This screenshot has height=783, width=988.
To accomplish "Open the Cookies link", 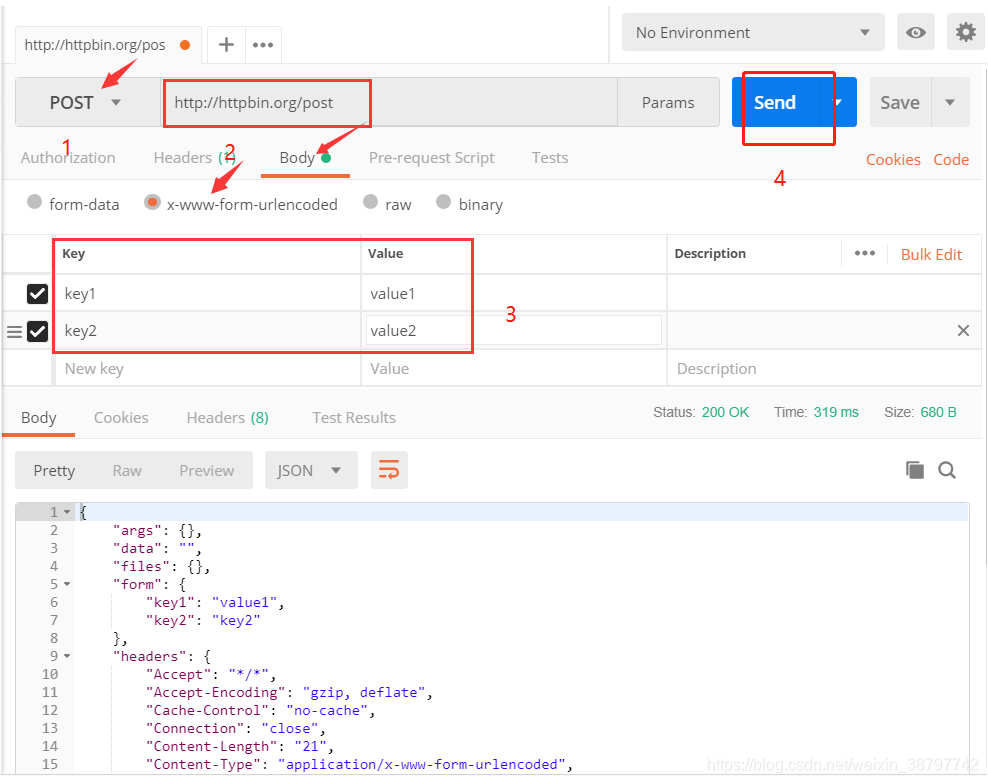I will [893, 159].
